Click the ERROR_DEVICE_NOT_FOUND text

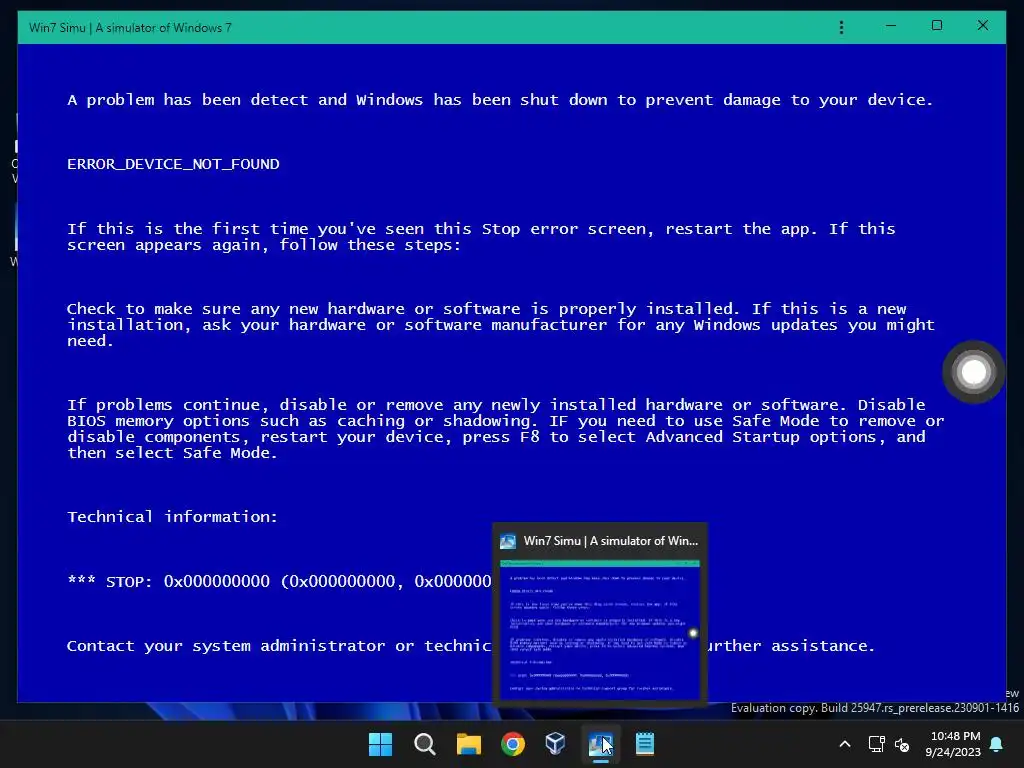point(173,164)
